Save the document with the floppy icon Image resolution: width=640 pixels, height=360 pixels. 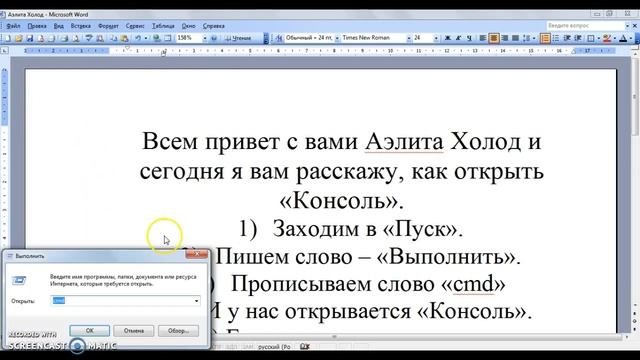(x=29, y=38)
